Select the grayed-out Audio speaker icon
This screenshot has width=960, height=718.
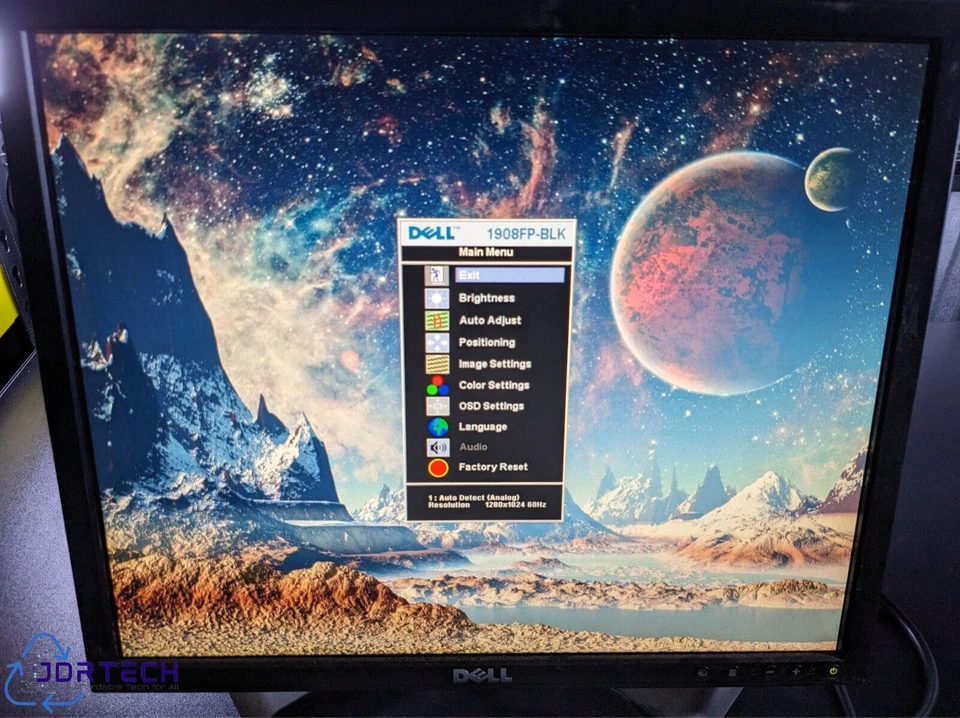click(436, 446)
